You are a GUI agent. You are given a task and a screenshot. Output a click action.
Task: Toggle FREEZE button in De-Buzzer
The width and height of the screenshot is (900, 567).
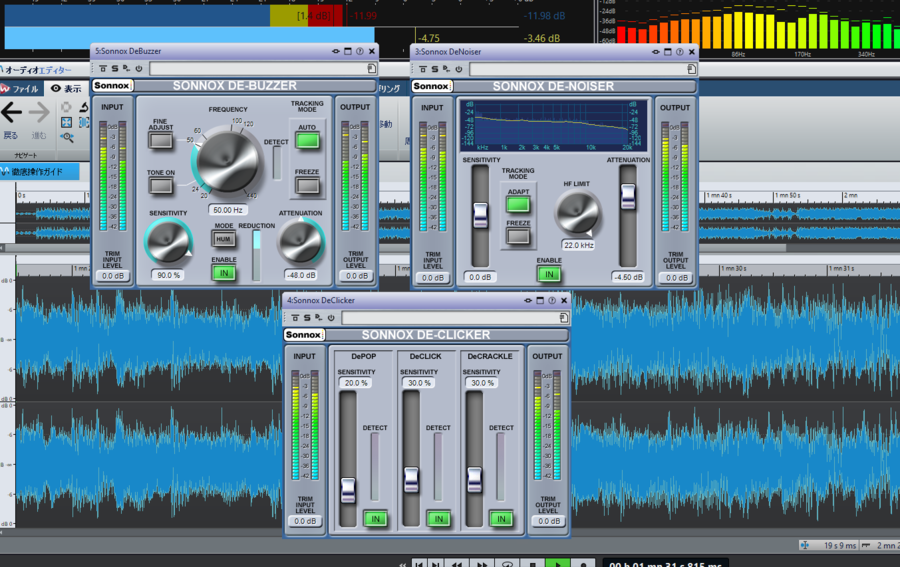coord(308,185)
